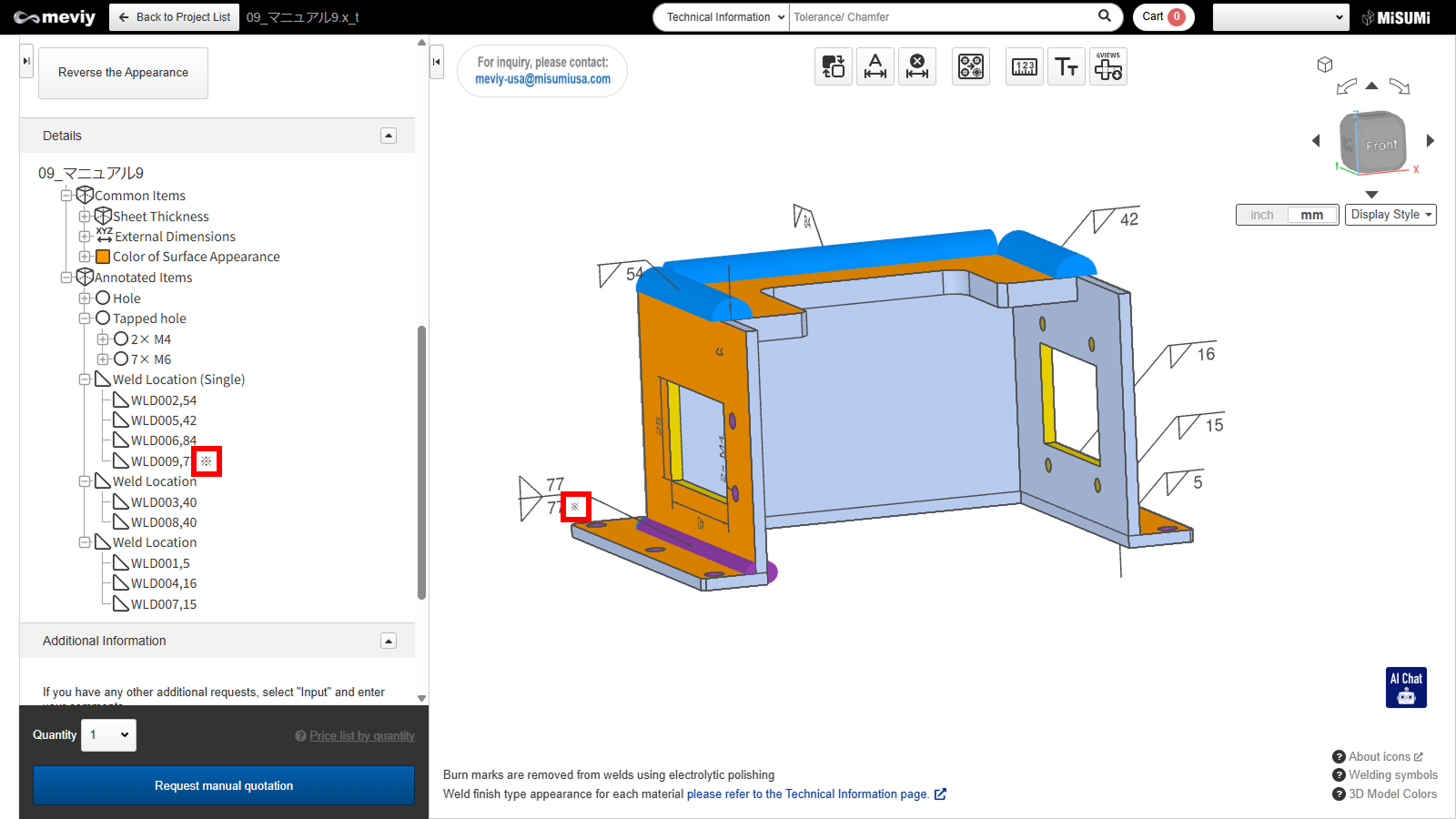Viewport: 1456px width, 819px height.
Task: Click the swap shapes toolbar icon
Action: tap(833, 66)
